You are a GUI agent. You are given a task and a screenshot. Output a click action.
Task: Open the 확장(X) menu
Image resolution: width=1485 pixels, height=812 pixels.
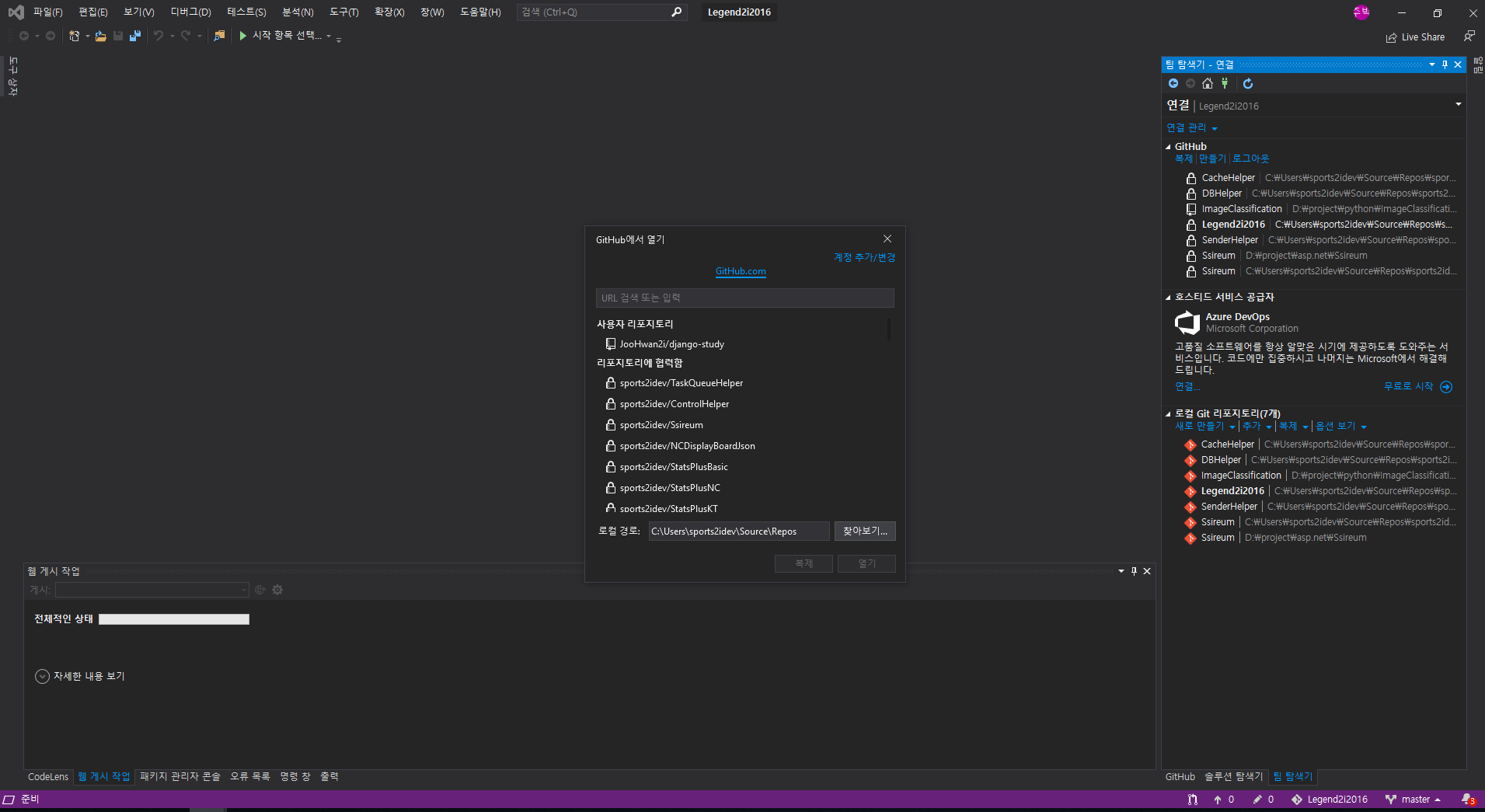click(389, 12)
